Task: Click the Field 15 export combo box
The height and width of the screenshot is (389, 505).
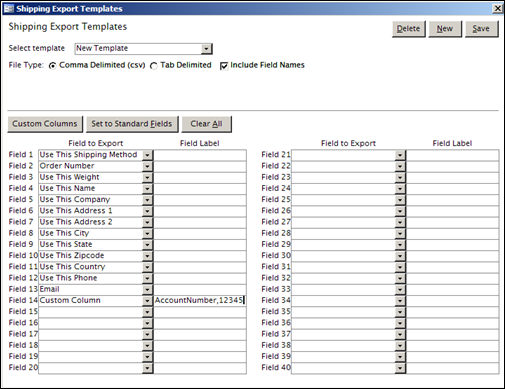Action: tap(95, 312)
